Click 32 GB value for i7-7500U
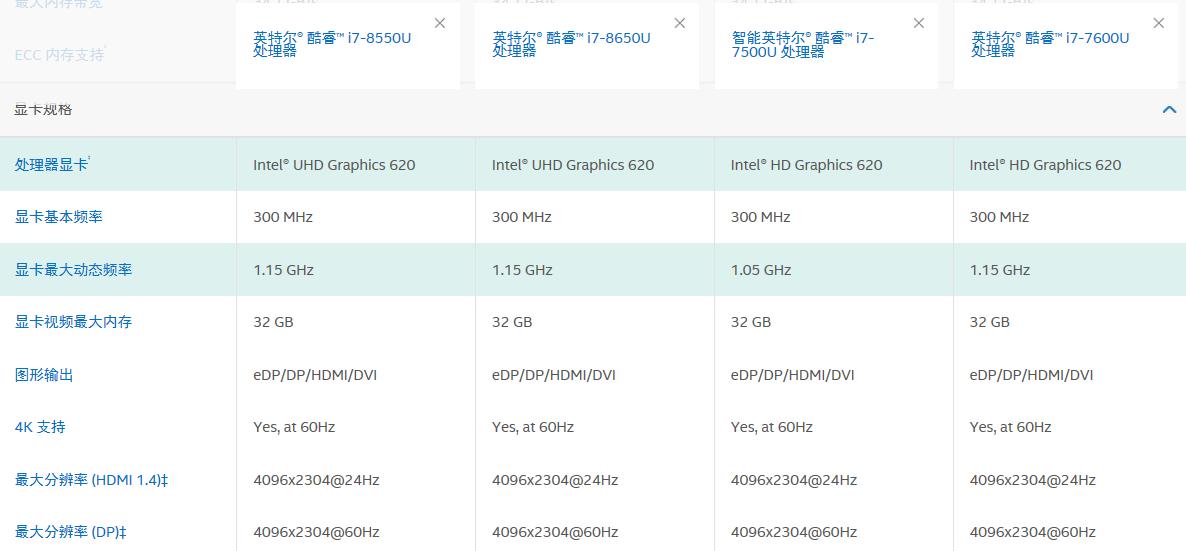 (751, 322)
